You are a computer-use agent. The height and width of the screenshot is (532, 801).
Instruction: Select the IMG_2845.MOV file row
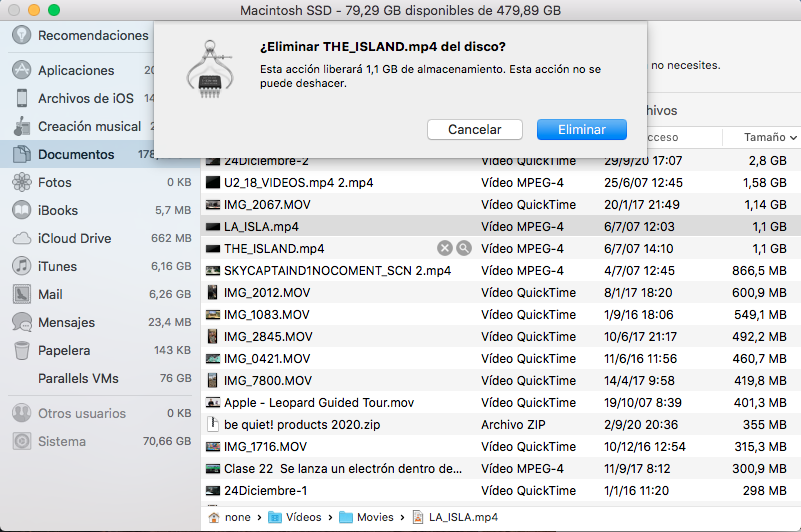[x=501, y=336]
